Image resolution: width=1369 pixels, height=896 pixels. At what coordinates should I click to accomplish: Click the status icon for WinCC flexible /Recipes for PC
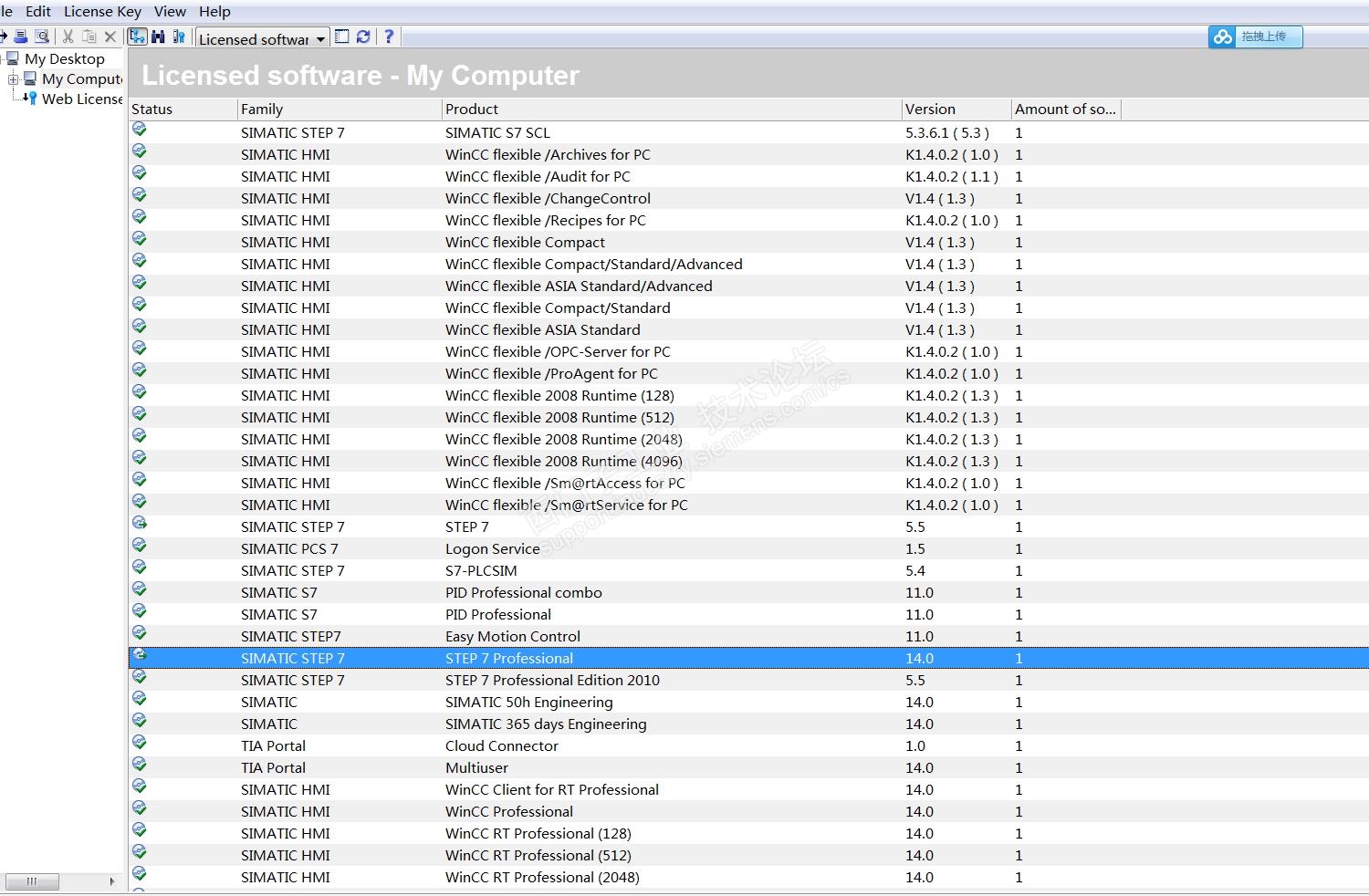tap(140, 217)
